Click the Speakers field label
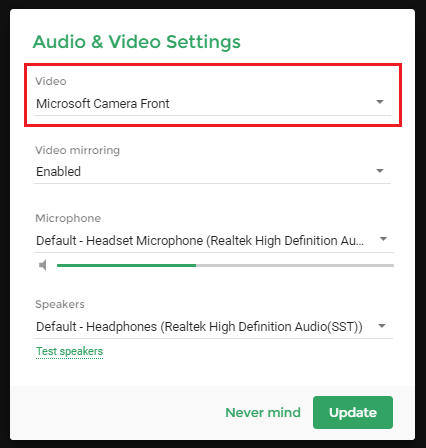The image size is (426, 448). (60, 304)
